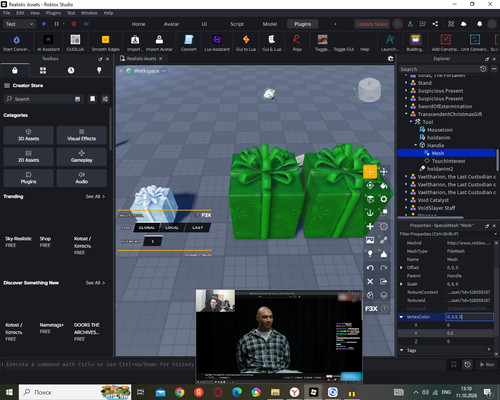Screen dimensions: 500x400
Task: Switch to the Model ribbon tab
Action: [270, 24]
